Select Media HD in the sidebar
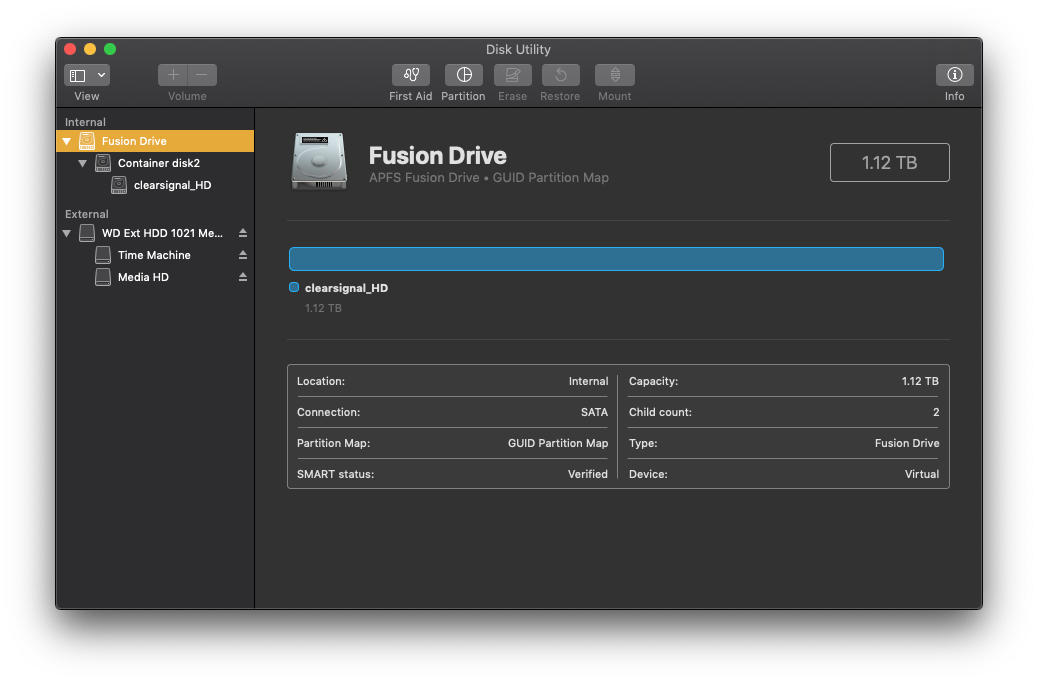 (x=143, y=277)
